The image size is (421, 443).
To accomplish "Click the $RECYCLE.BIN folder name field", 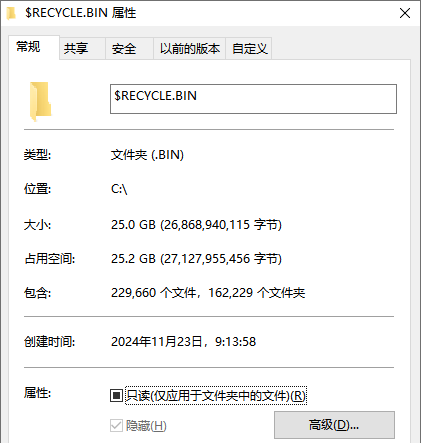I will click(x=253, y=99).
